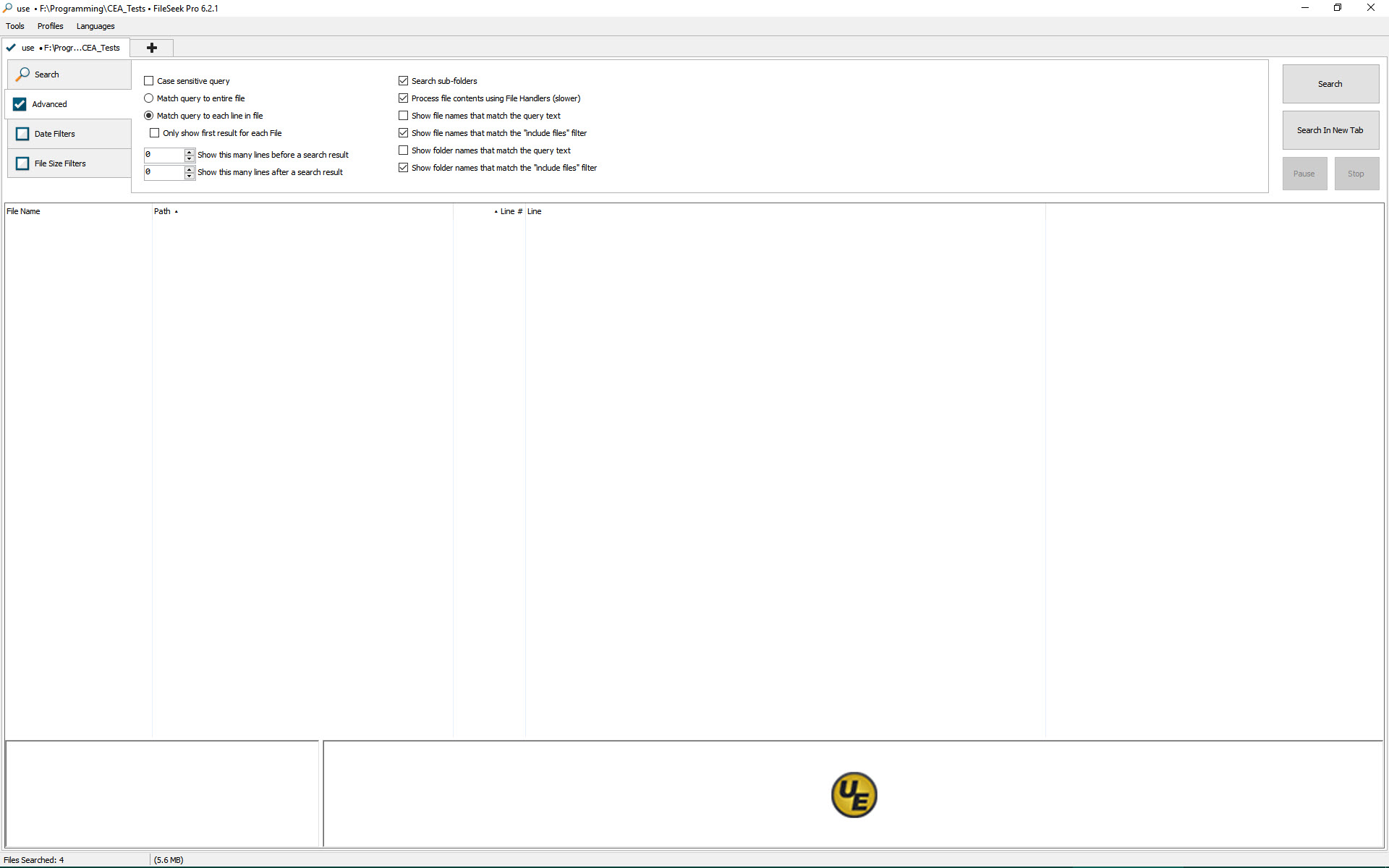Select Match query to entire file
Viewport: 1389px width, 868px height.
point(149,98)
